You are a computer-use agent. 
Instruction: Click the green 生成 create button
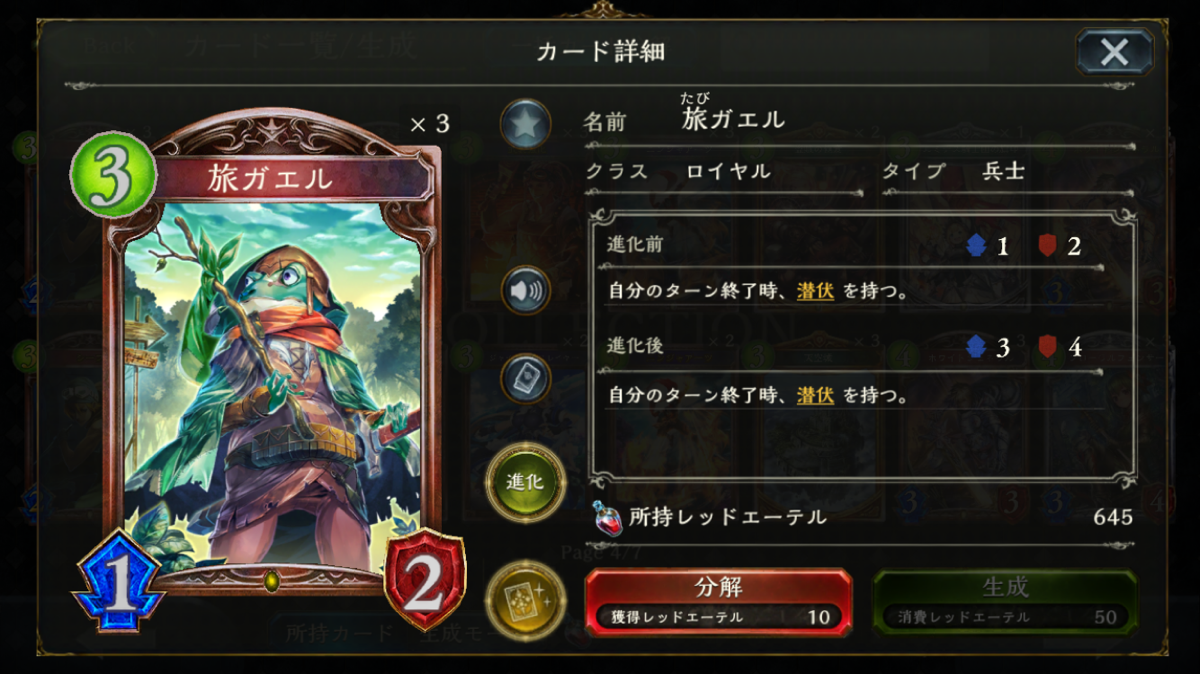click(1005, 601)
